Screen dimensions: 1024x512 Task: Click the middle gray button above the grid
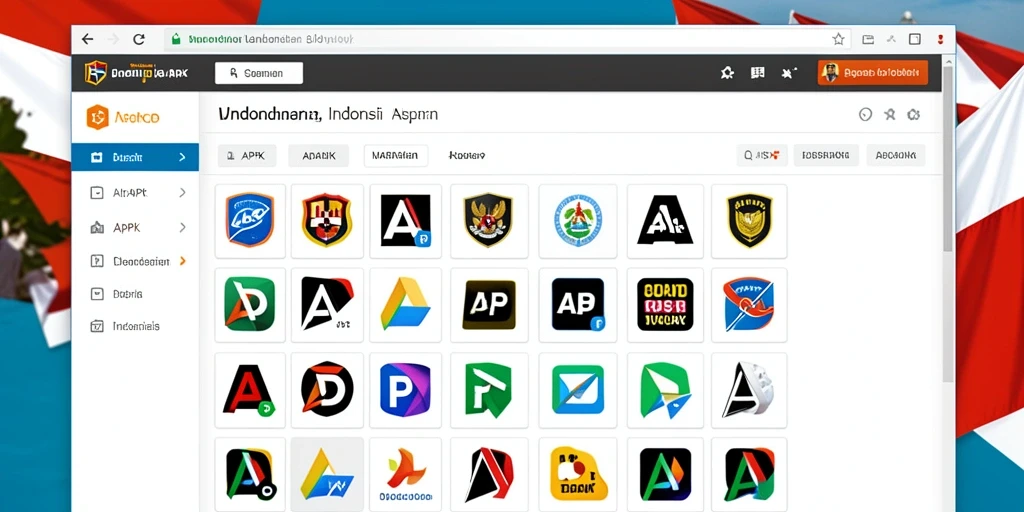tap(825, 155)
